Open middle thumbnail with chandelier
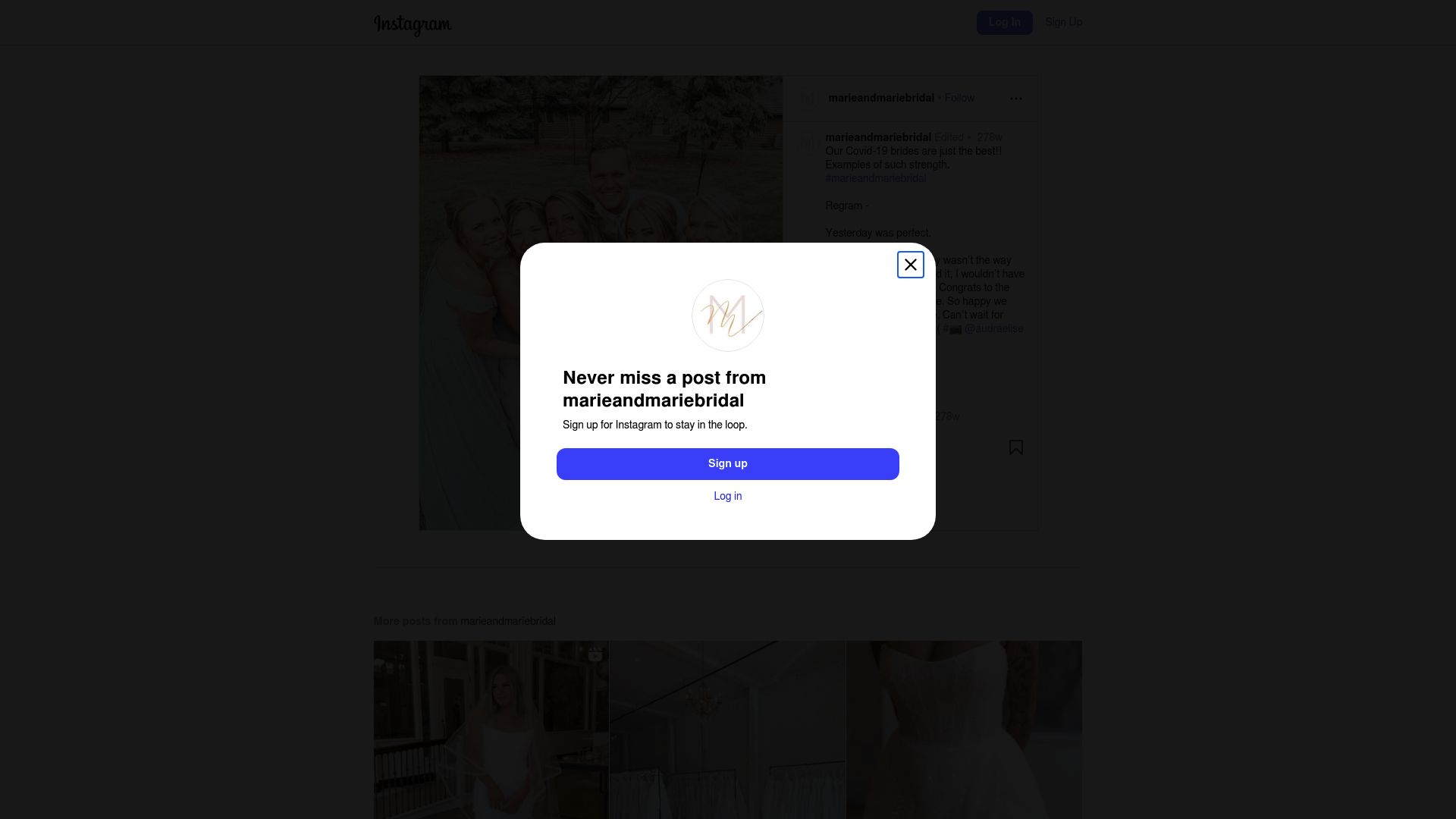This screenshot has width=1456, height=819. click(727, 730)
